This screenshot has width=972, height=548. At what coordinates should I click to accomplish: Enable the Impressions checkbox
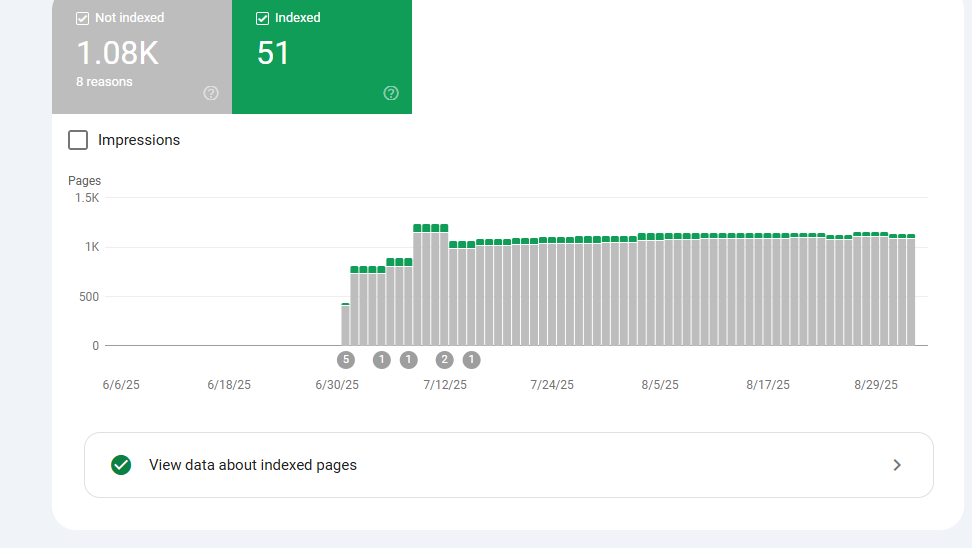point(78,140)
